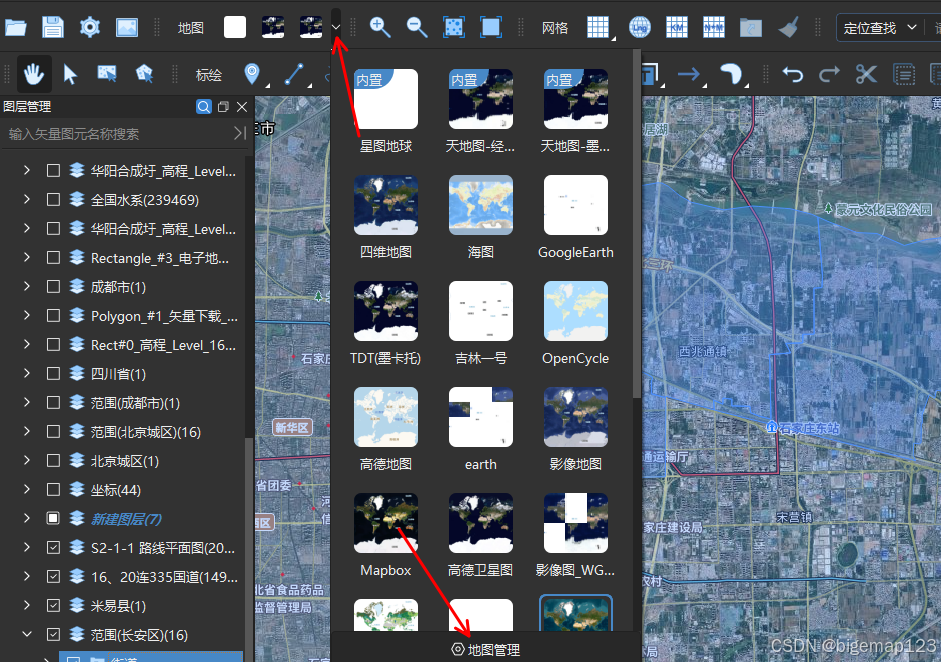Toggle checkbox for 坐标(44) layer

[x=53, y=490]
